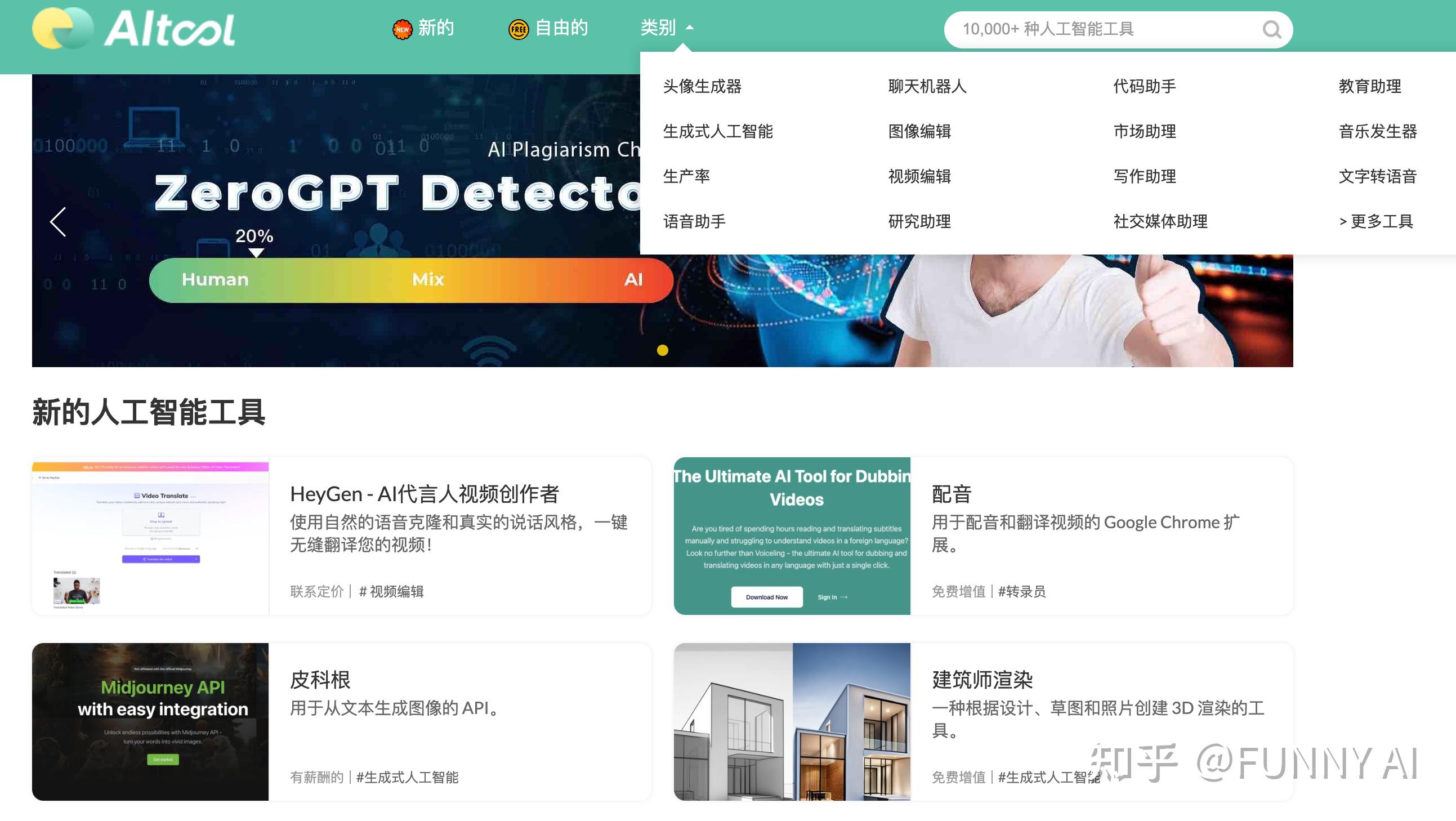Open HeyGen - AI代言人视频创作者 title
Screen dimensions: 1456x821
425,494
